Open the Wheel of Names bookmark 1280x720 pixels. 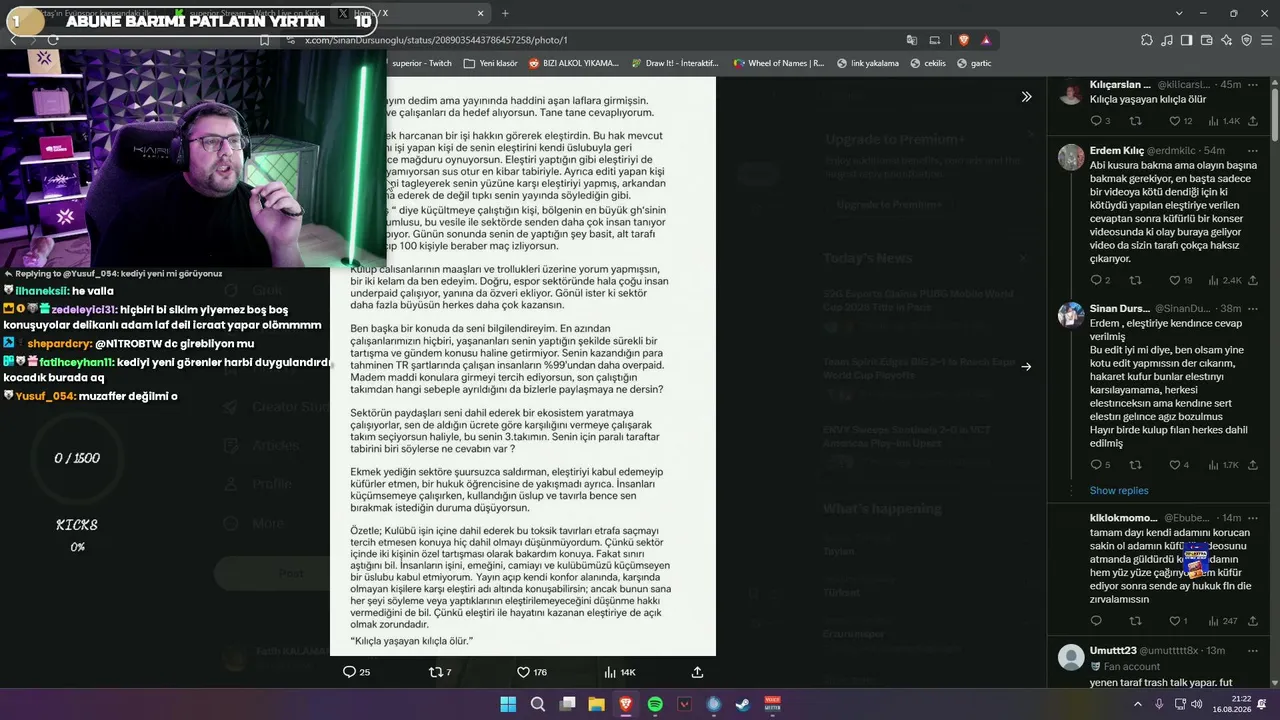tap(779, 63)
